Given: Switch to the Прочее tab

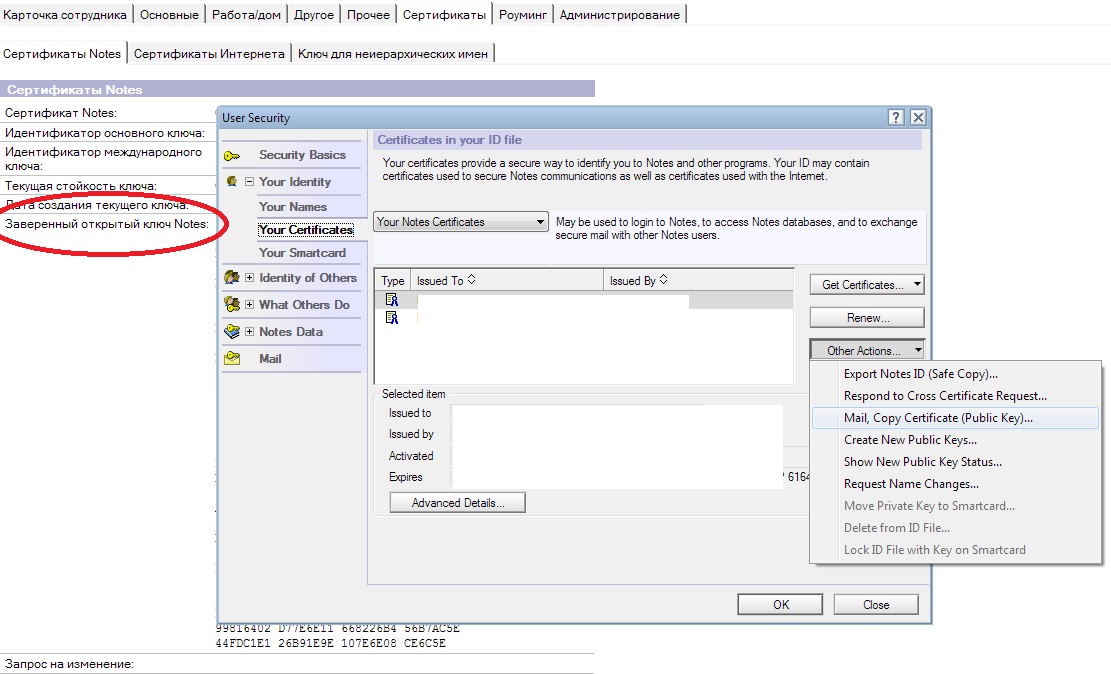Looking at the screenshot, I should 368,14.
